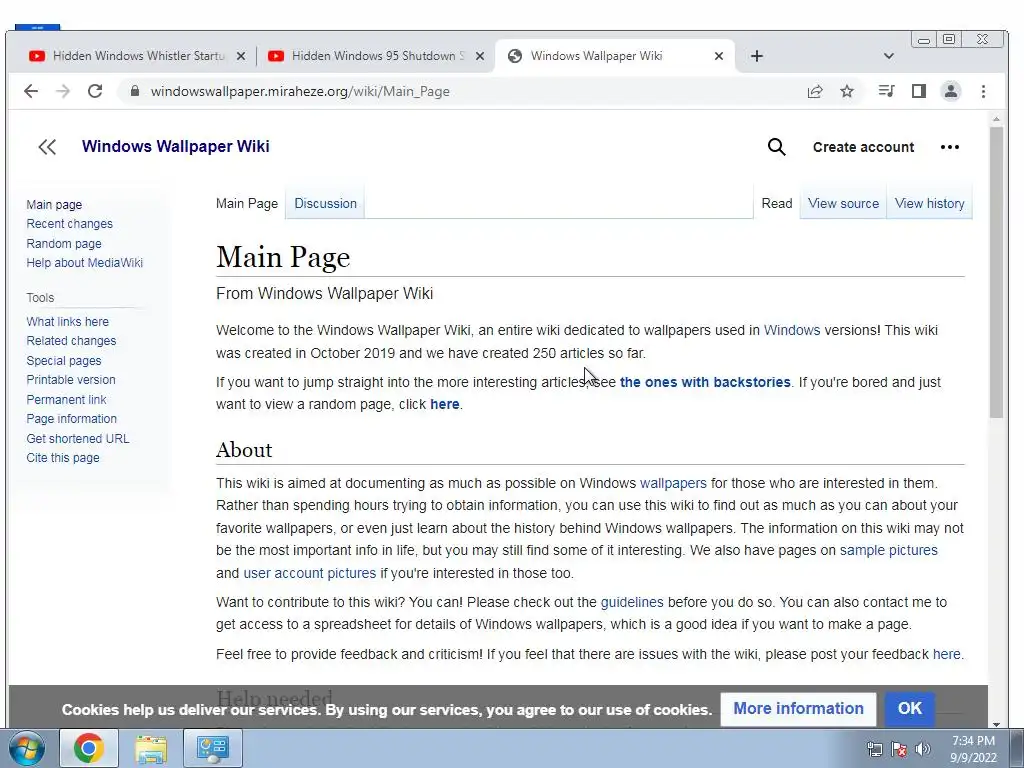
Task: Open the View source tab
Action: coord(843,203)
